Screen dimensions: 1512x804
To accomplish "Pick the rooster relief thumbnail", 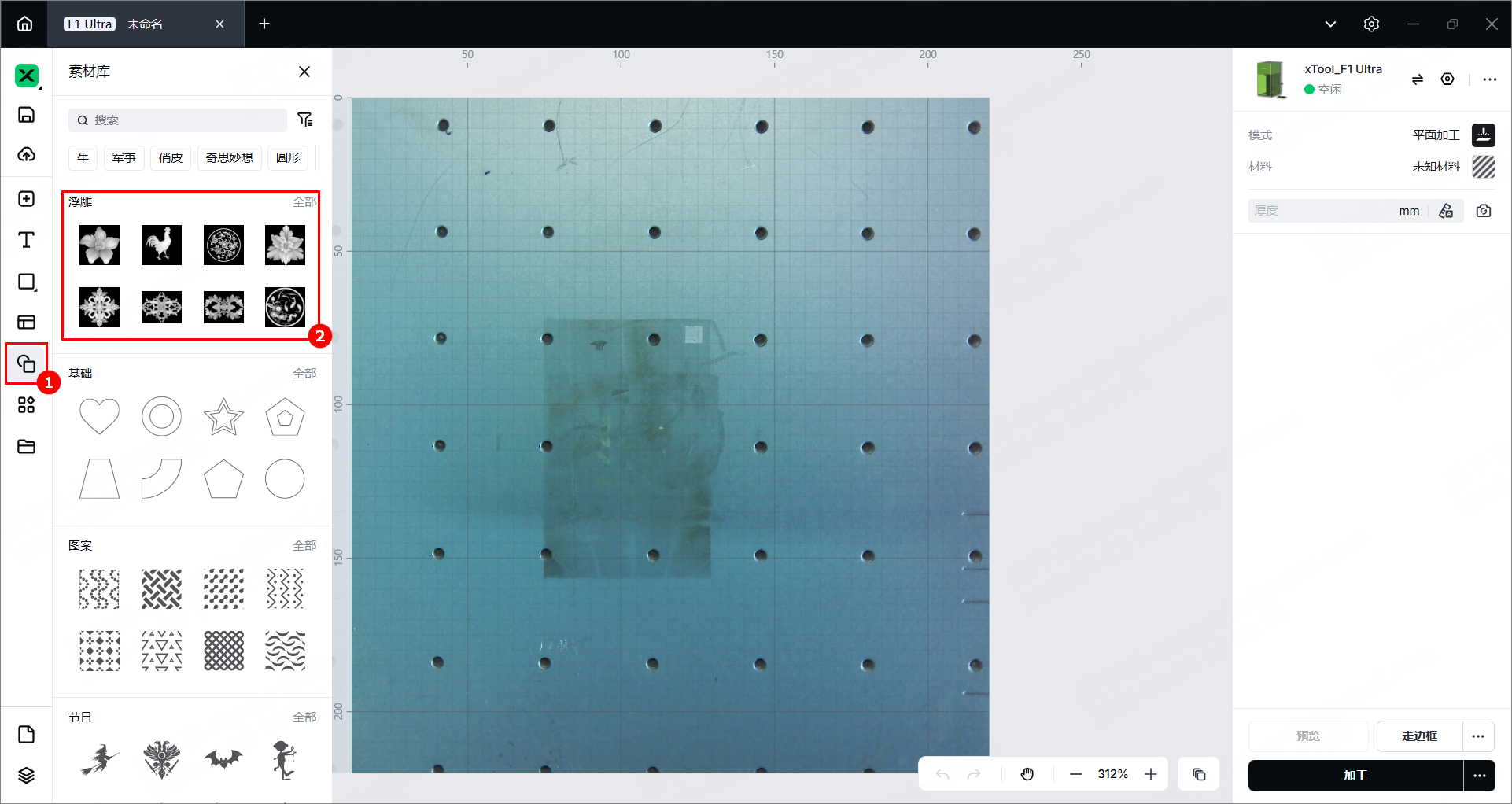I will pyautogui.click(x=161, y=245).
